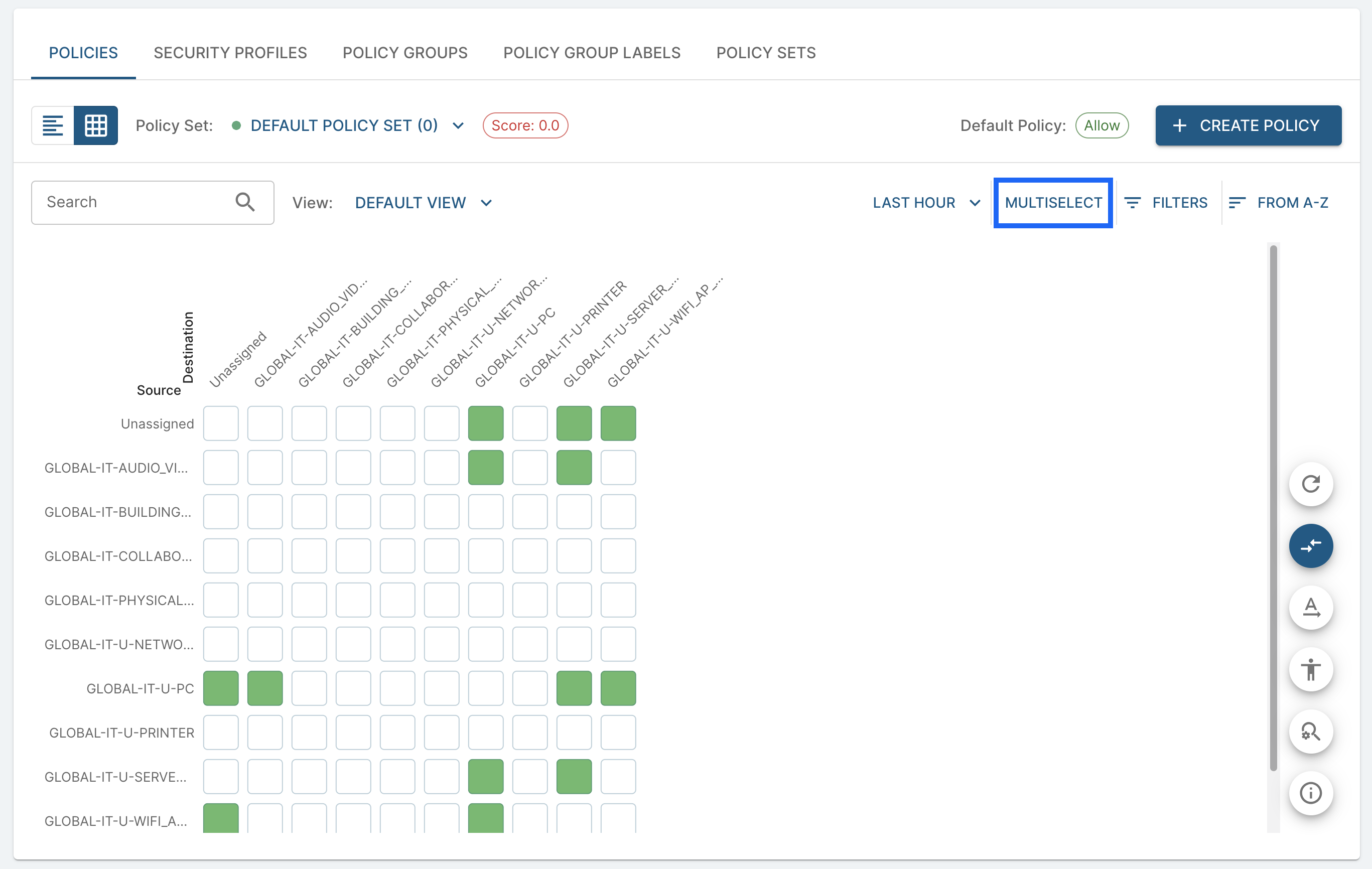This screenshot has width=1372, height=869.
Task: Click source row label GLOBAL-IT-U-WIFI_A...
Action: click(x=115, y=821)
